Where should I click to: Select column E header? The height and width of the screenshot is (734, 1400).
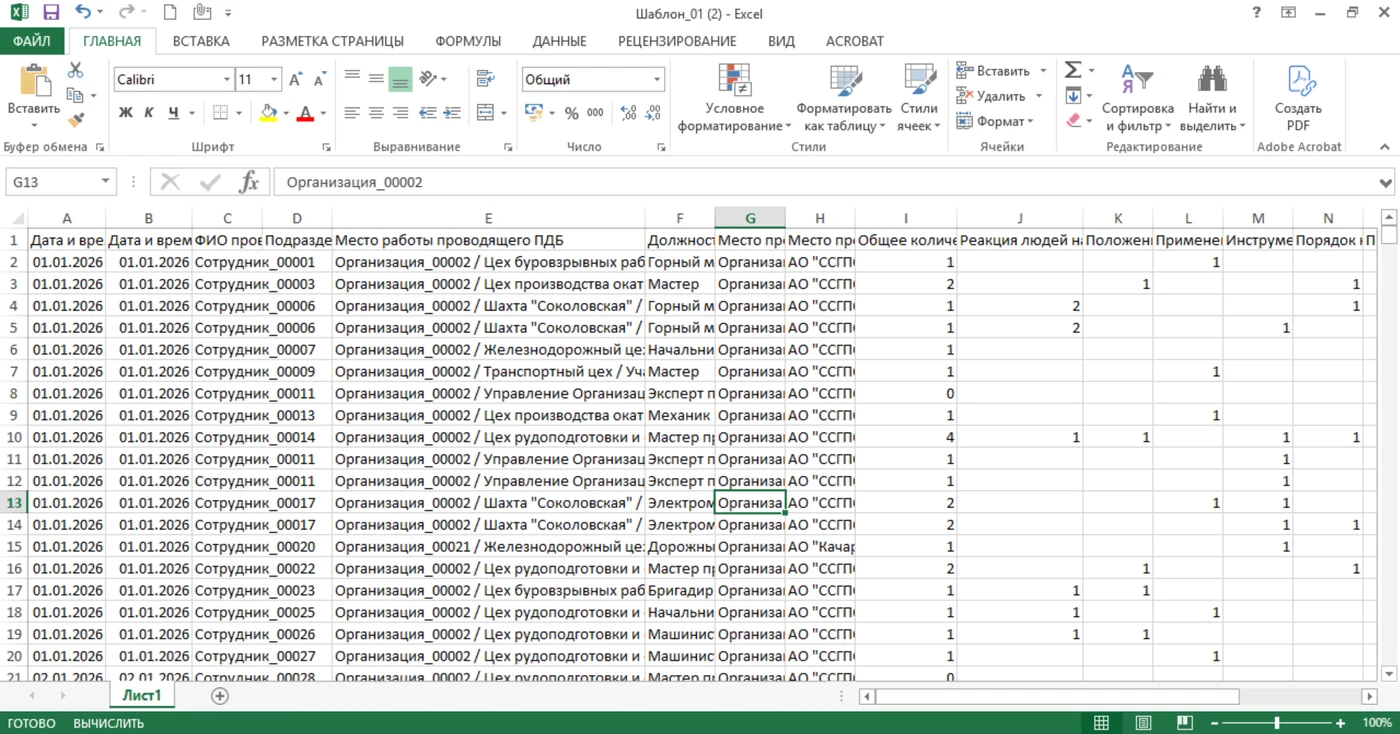point(488,218)
